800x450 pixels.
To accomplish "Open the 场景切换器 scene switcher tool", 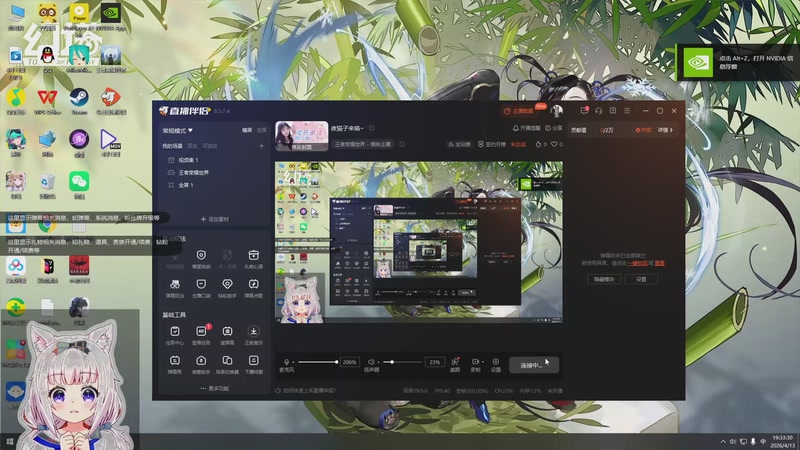I will [227, 364].
